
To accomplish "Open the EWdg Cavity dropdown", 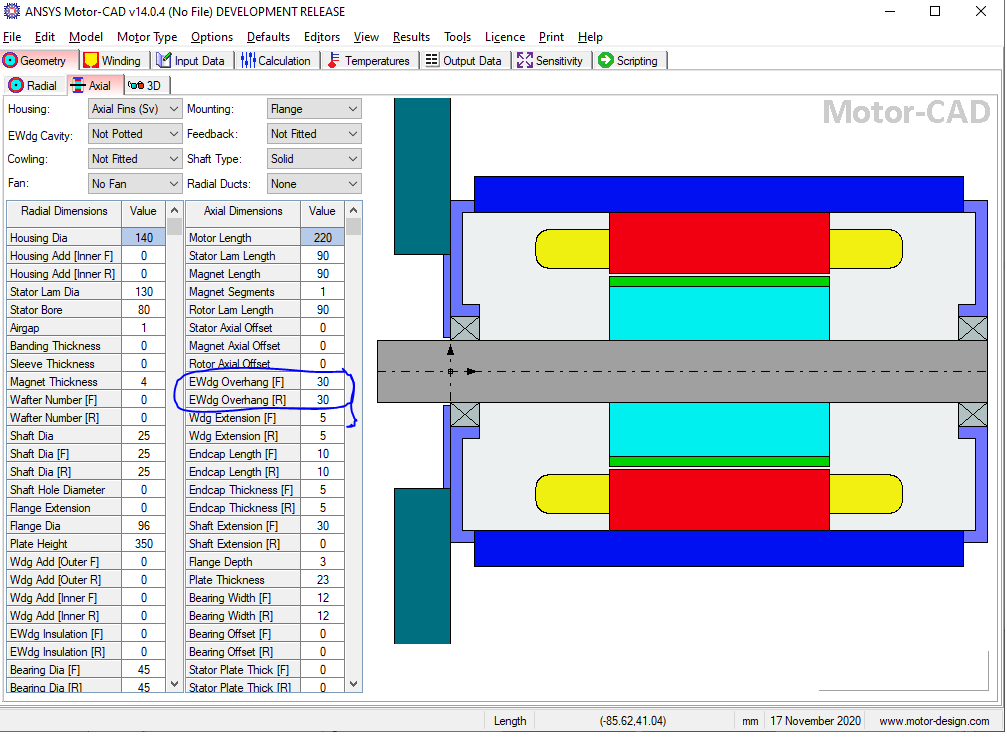I will pyautogui.click(x=135, y=134).
